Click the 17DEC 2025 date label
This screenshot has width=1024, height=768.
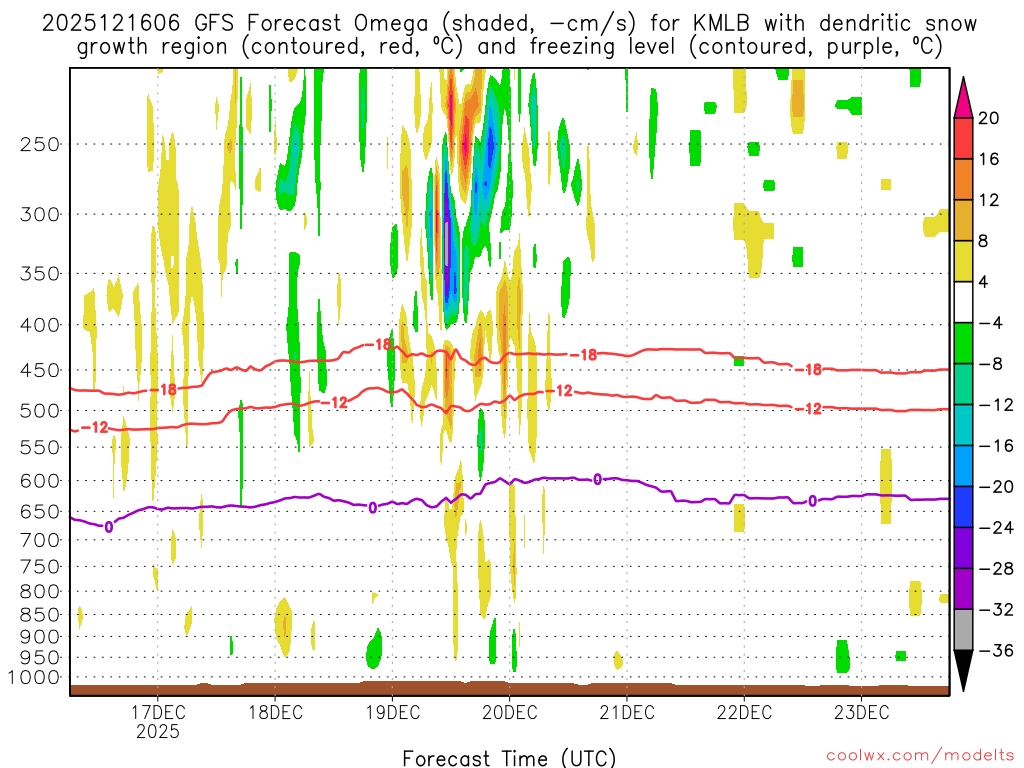pyautogui.click(x=157, y=721)
